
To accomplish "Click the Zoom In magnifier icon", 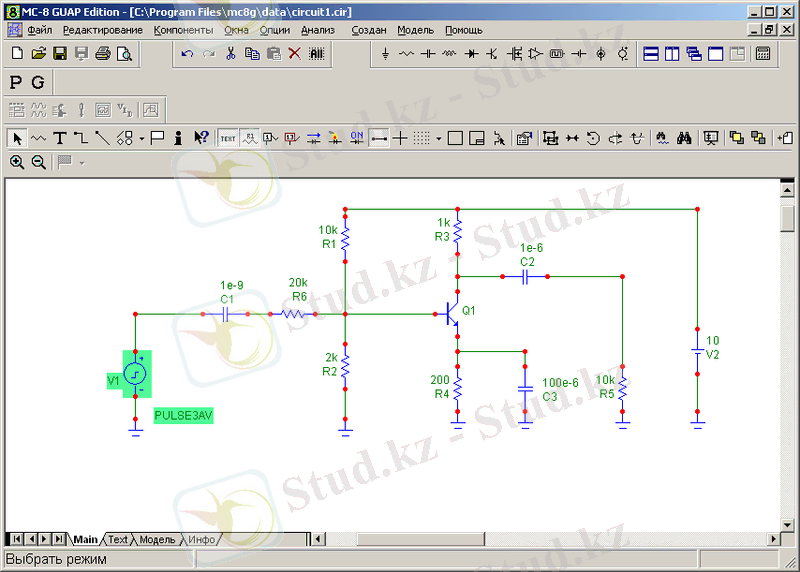I will (x=17, y=161).
